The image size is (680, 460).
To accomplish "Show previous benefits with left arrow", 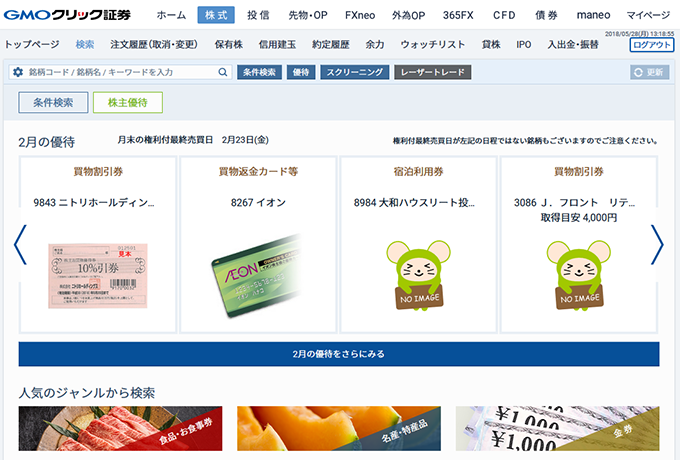I will (19, 244).
